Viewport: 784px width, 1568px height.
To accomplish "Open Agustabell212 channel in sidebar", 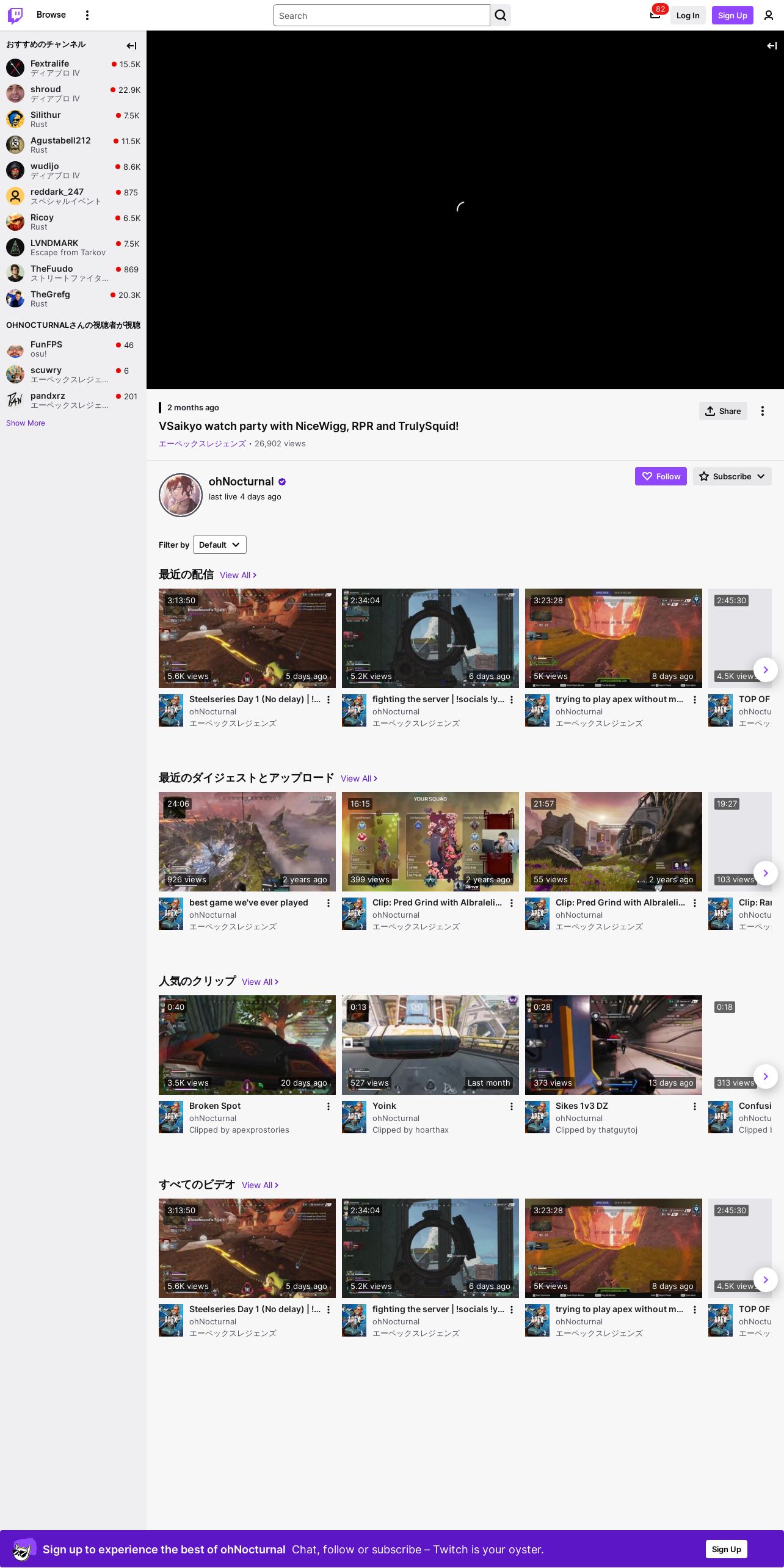I will 73,145.
